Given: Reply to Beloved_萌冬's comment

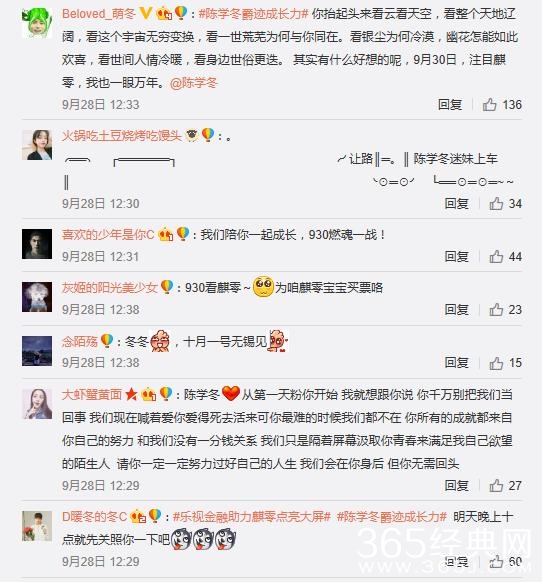Looking at the screenshot, I should point(450,105).
